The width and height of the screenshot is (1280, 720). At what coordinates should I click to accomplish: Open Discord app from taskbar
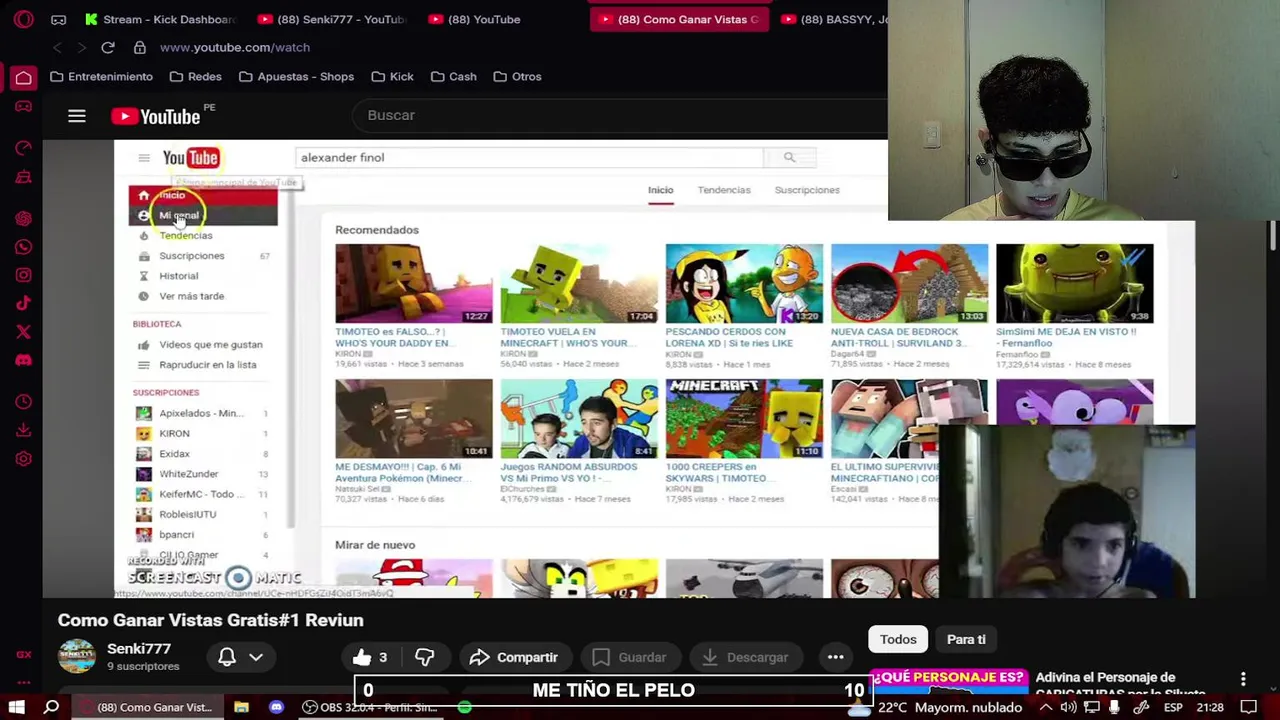point(276,707)
